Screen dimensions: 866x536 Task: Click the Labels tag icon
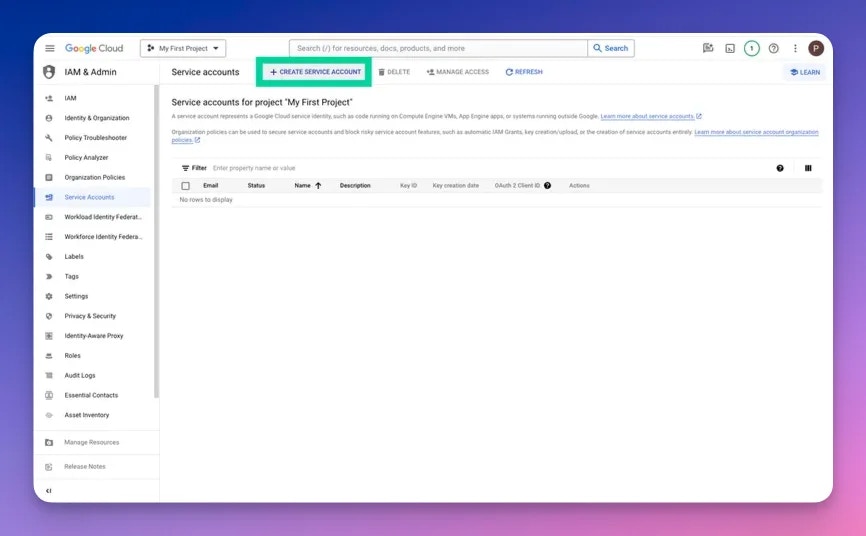coord(49,256)
